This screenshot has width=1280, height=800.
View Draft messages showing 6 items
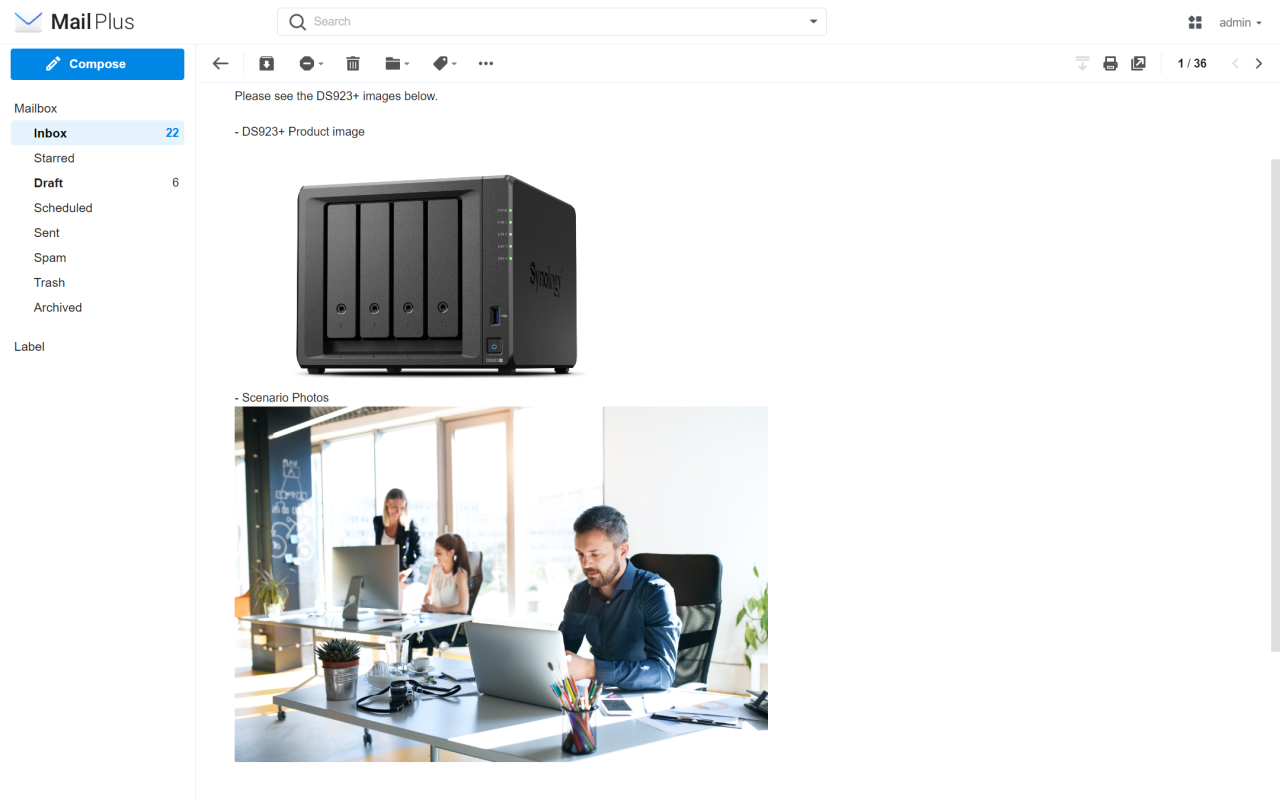[x=47, y=182]
